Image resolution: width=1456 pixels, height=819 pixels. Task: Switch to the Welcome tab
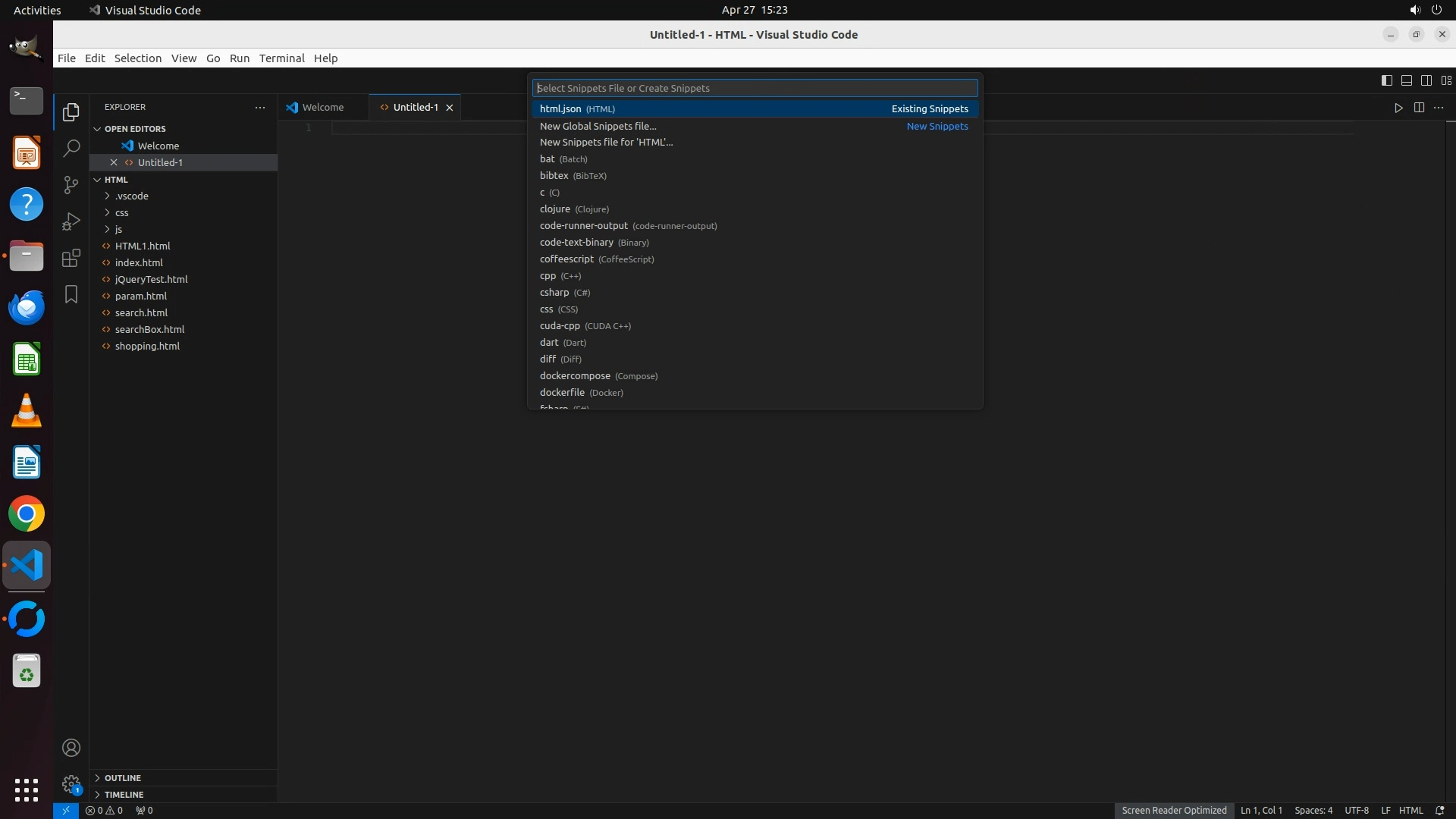click(x=322, y=107)
